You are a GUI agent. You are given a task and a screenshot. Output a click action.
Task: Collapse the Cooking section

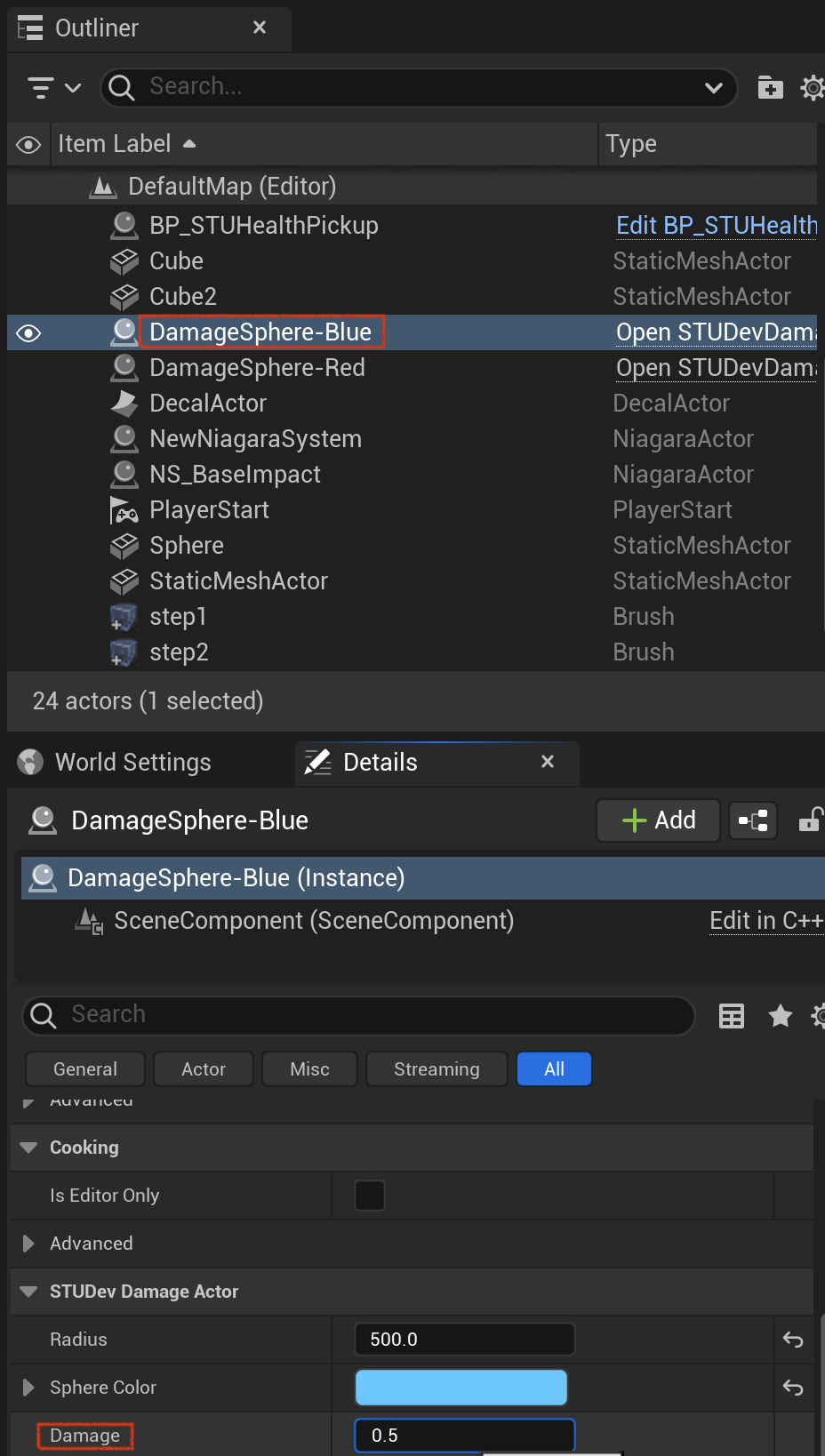click(x=28, y=1148)
